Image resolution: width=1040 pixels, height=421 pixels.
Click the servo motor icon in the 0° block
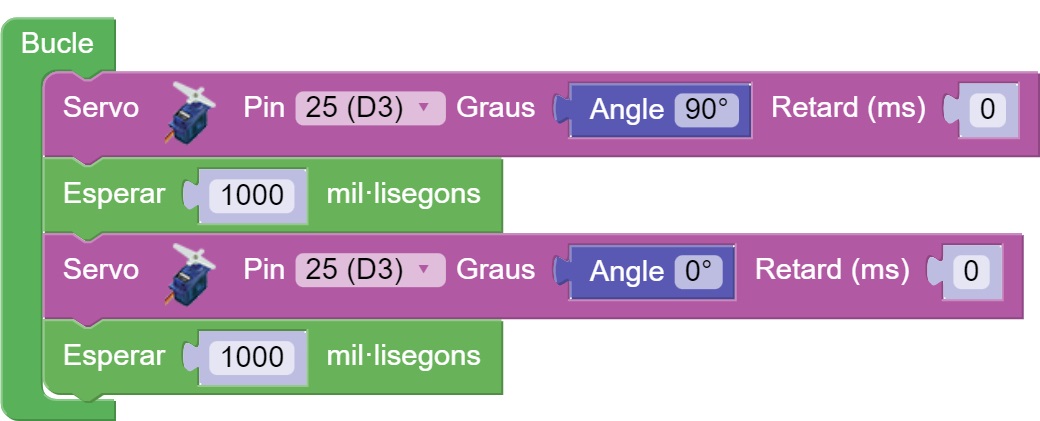(x=190, y=270)
